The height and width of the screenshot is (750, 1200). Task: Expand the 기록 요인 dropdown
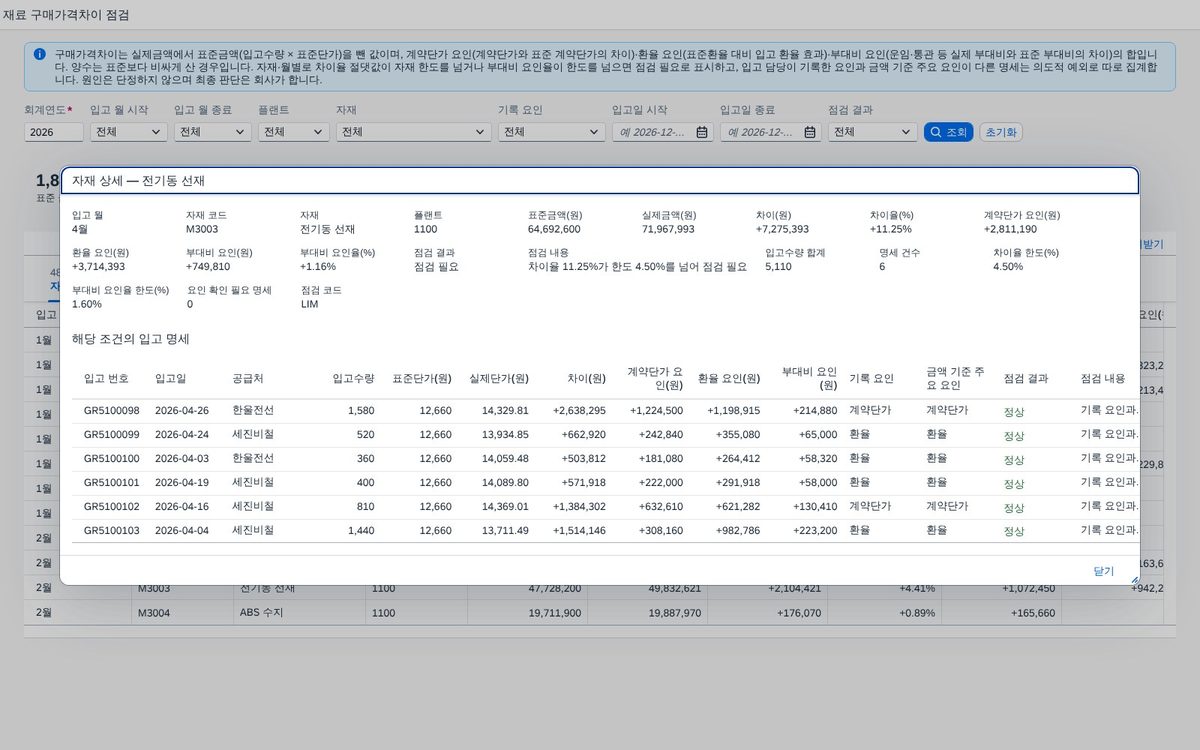tap(551, 132)
